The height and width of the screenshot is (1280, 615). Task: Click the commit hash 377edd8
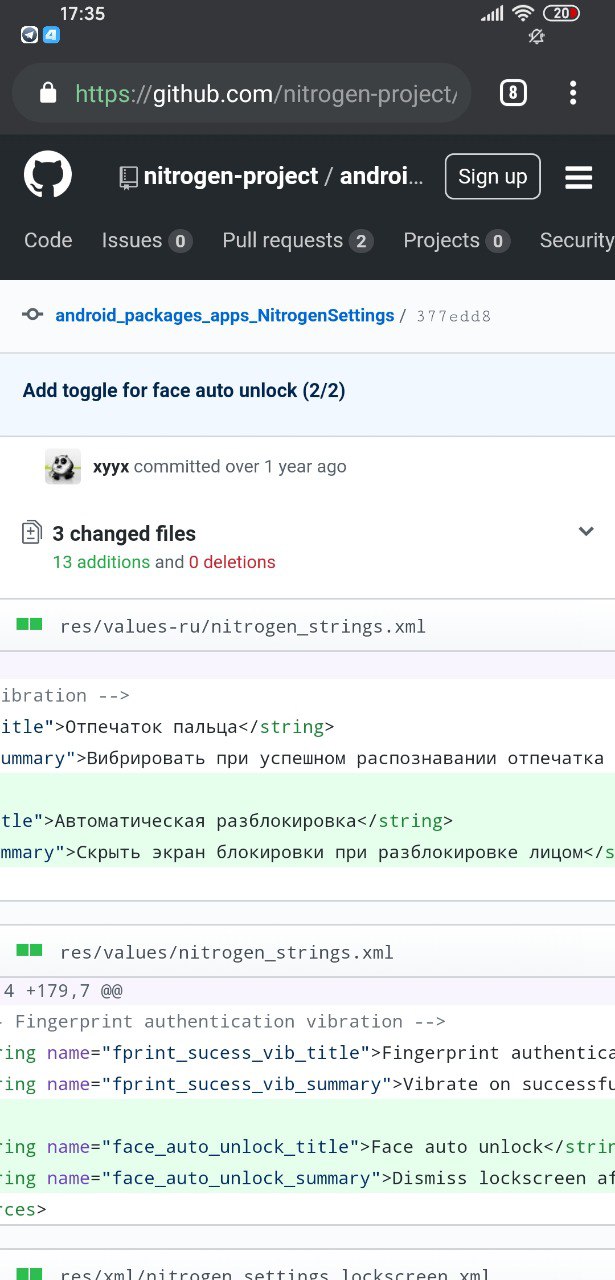coord(453,316)
